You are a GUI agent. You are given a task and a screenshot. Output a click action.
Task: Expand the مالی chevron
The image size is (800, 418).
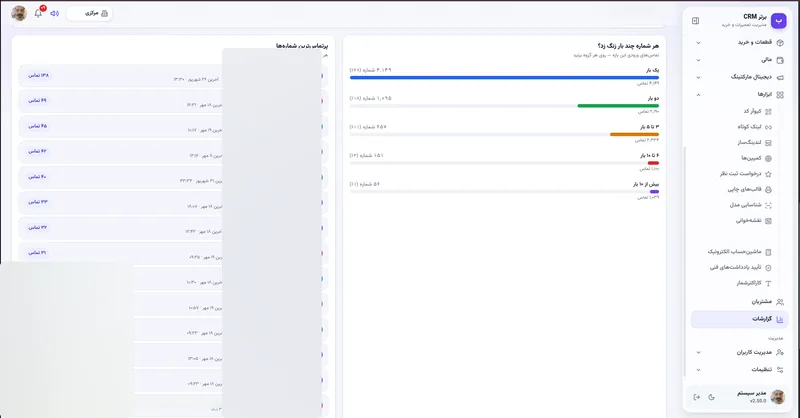(x=698, y=60)
